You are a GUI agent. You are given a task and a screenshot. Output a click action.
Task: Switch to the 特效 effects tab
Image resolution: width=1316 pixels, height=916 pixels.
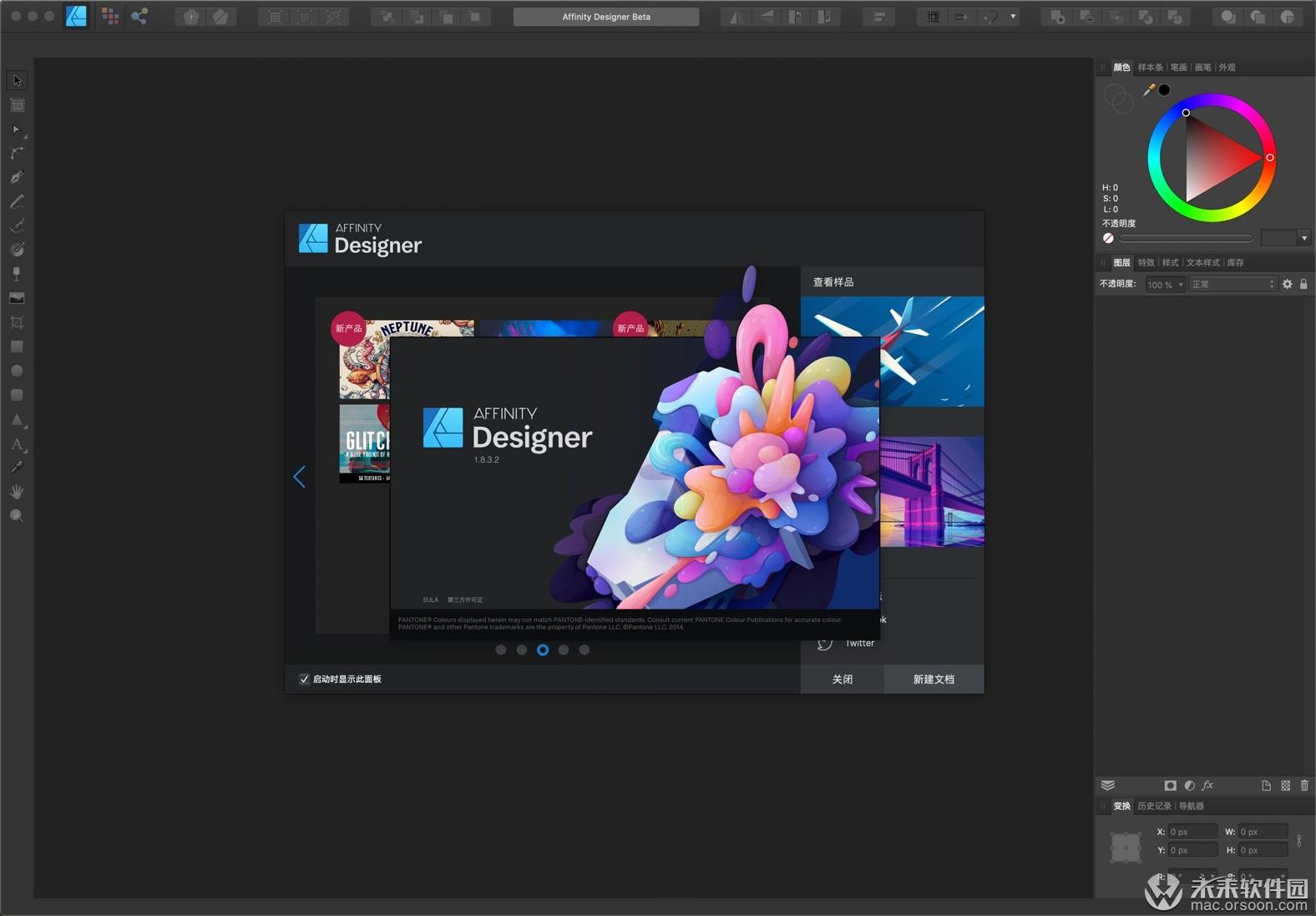pyautogui.click(x=1146, y=262)
